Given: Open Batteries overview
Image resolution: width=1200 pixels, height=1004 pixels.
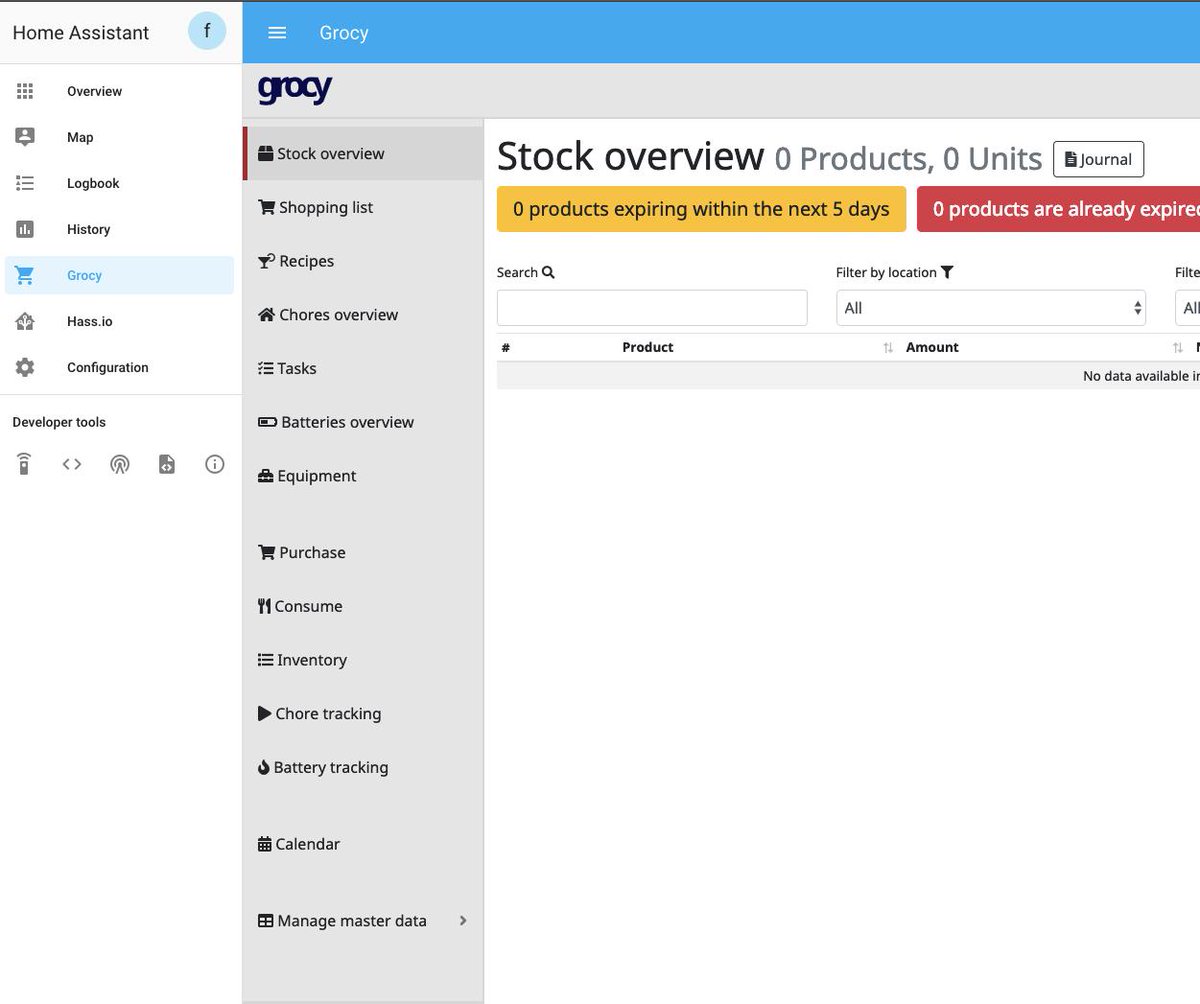Looking at the screenshot, I should [363, 422].
